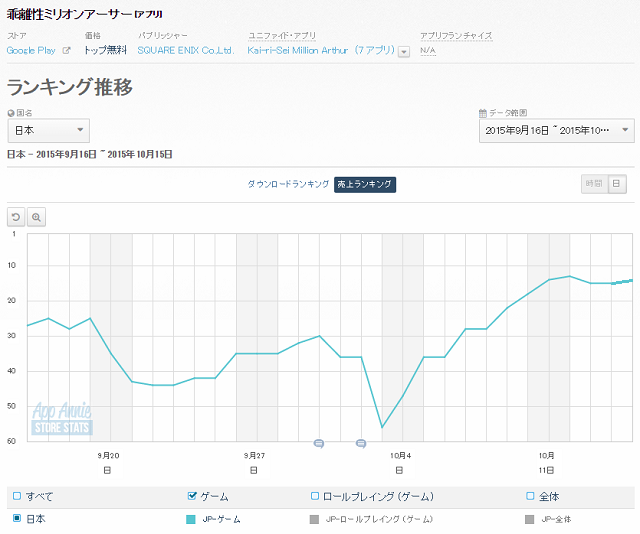The width and height of the screenshot is (640, 534).
Task: Click the 日本 – 2015年9月16日 range caption
Action: tap(90, 154)
